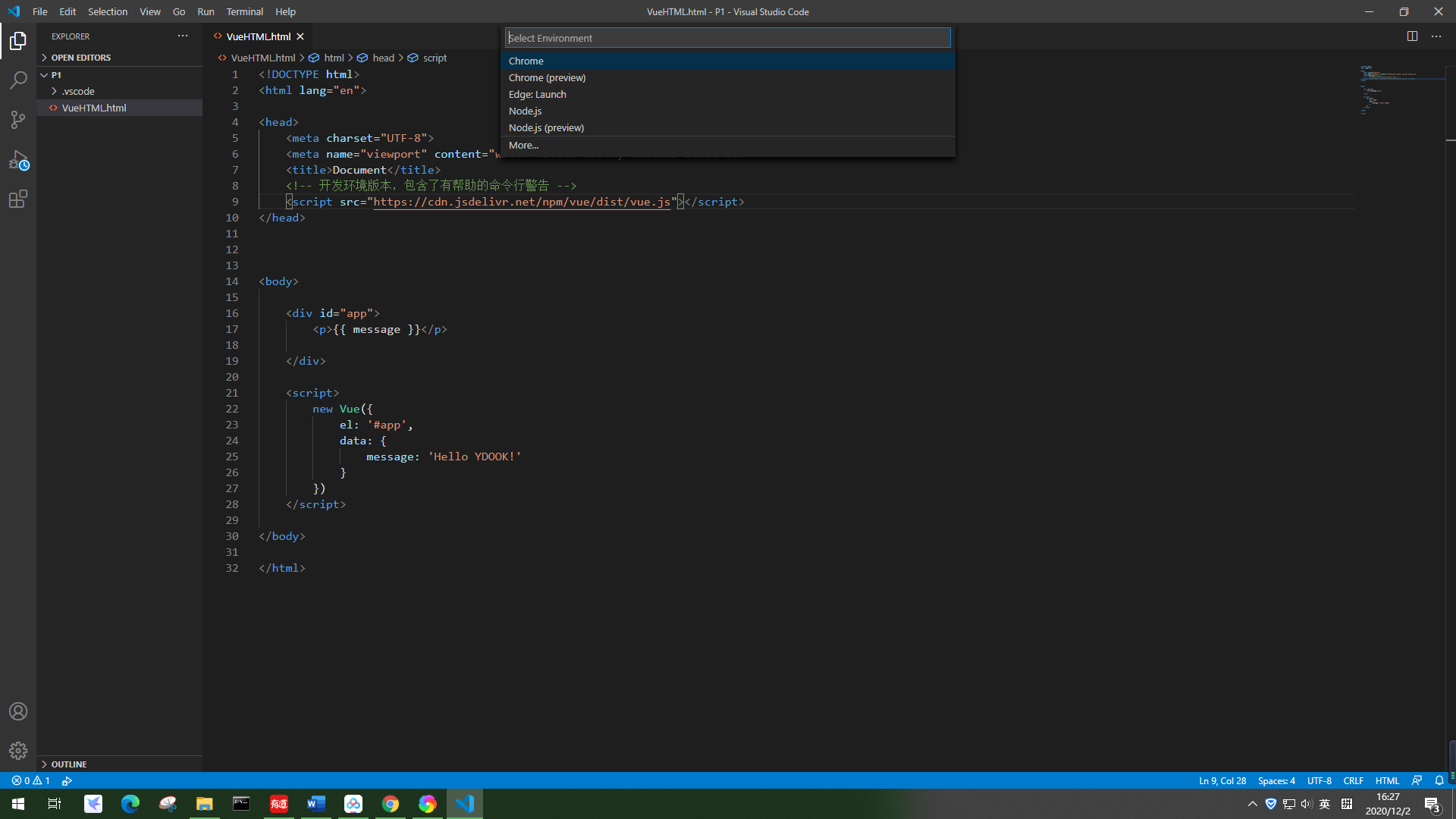This screenshot has width=1456, height=819.
Task: Open the Explorer view in activity bar
Action: click(18, 41)
